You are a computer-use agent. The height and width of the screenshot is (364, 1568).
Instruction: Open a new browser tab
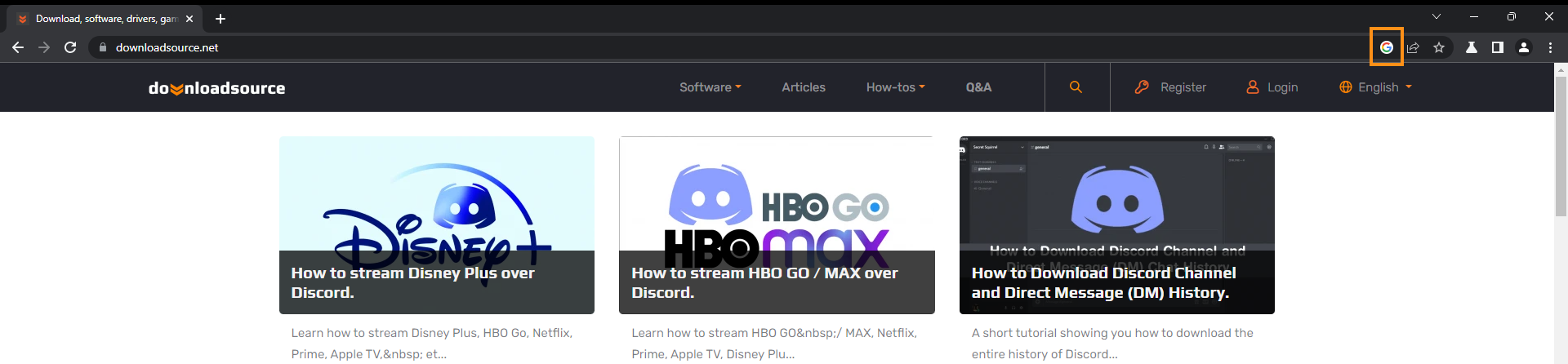click(220, 18)
